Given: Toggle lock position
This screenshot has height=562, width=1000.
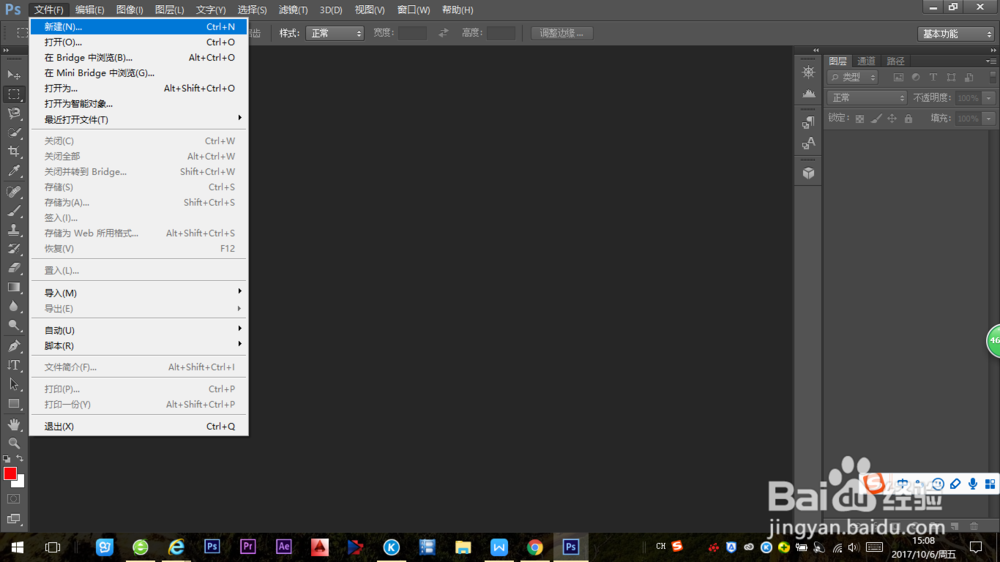Looking at the screenshot, I should click(892, 119).
